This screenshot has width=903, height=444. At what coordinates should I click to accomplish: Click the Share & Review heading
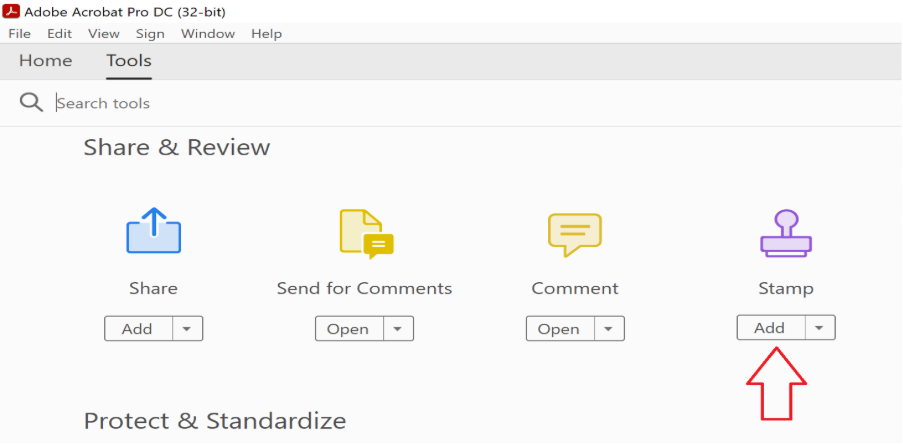177,148
